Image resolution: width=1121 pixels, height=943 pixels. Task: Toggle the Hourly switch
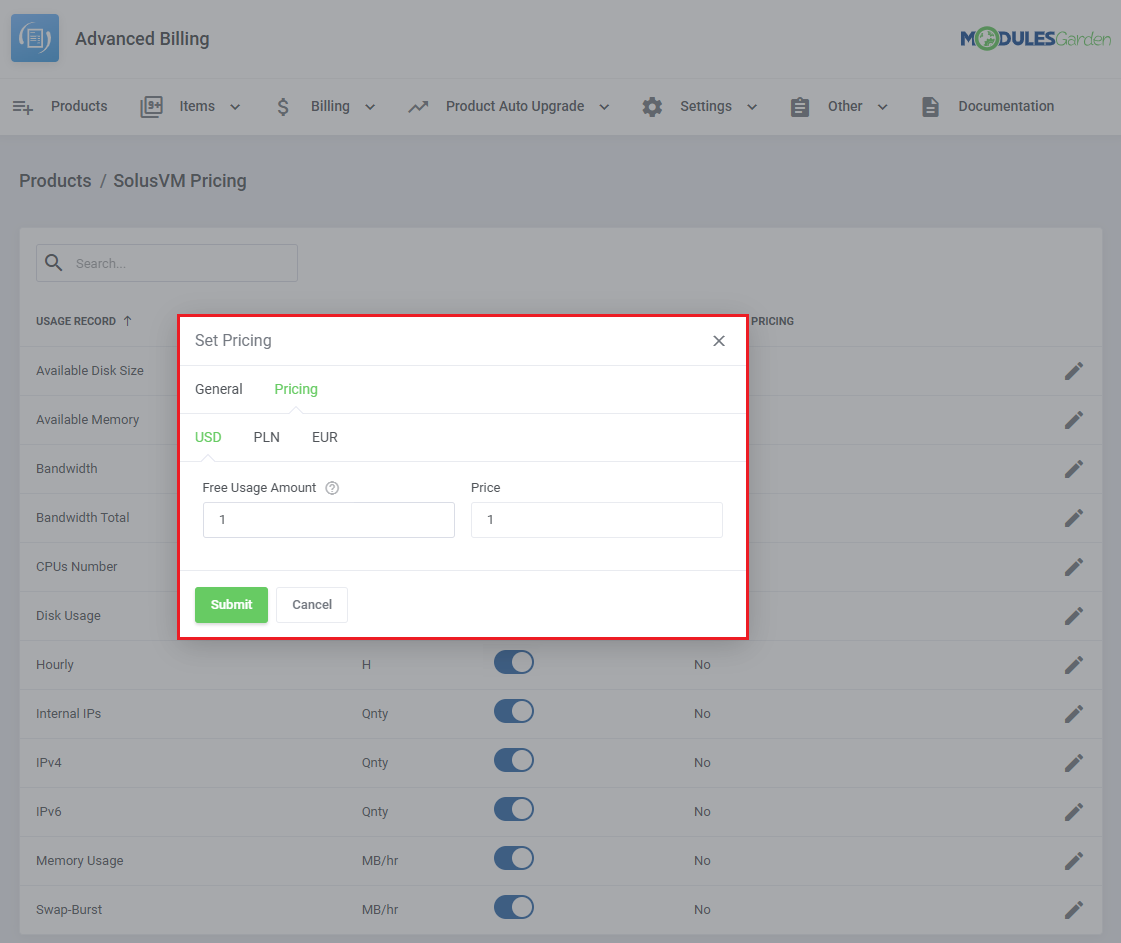[x=514, y=662]
